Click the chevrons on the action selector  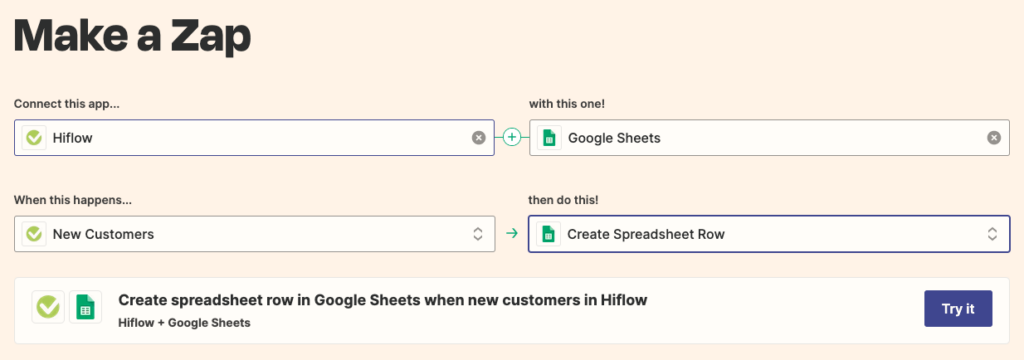pos(992,234)
